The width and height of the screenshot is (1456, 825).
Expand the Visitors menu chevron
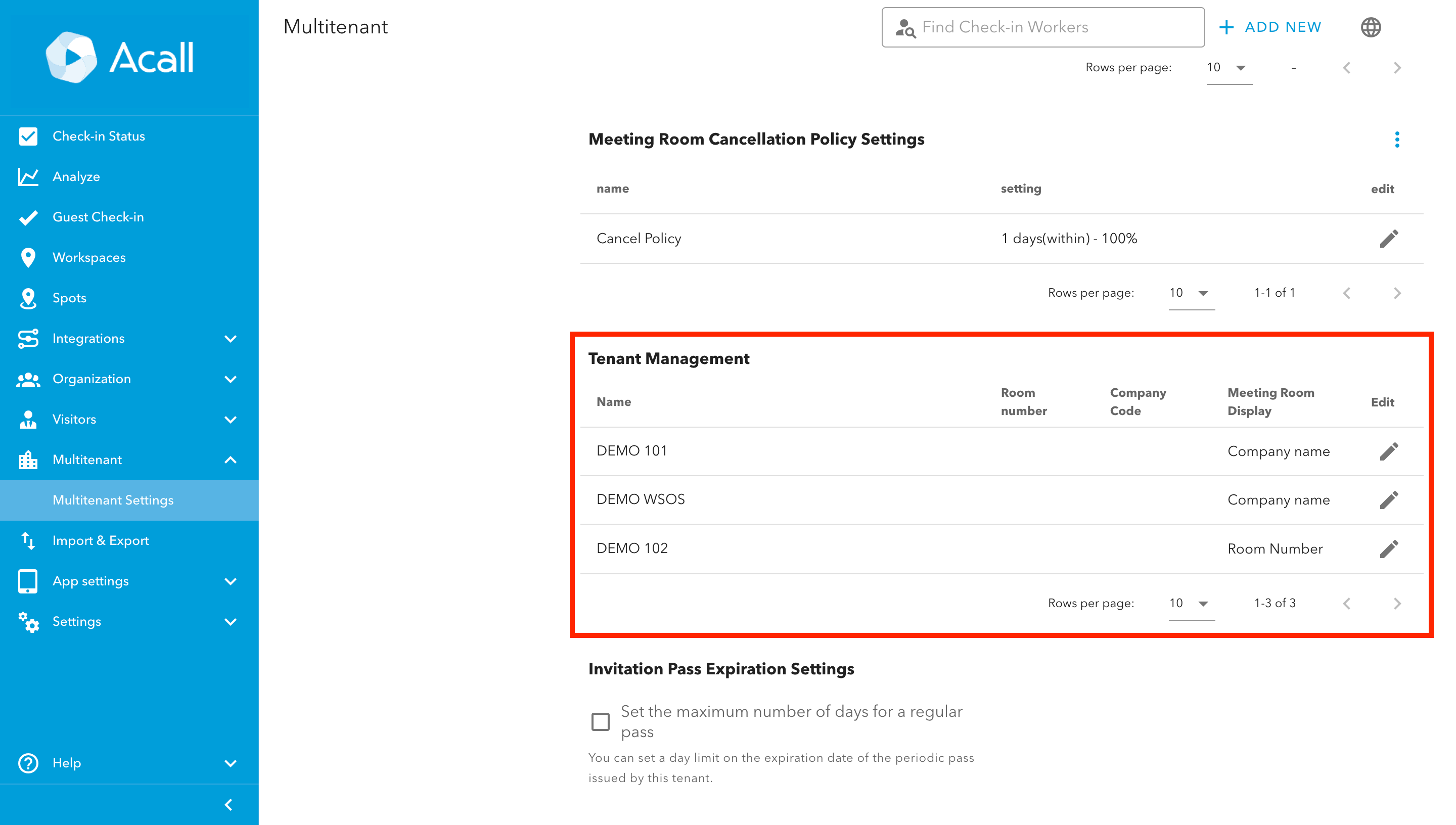pyautogui.click(x=230, y=420)
